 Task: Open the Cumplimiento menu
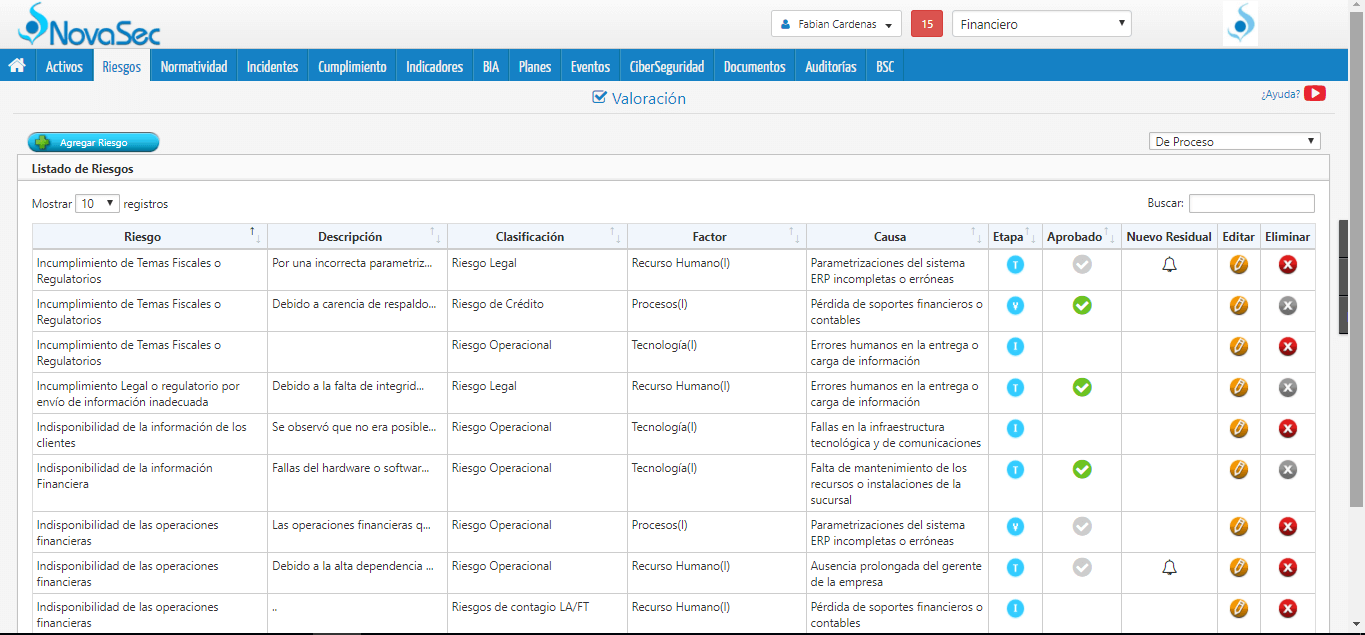[x=352, y=66]
